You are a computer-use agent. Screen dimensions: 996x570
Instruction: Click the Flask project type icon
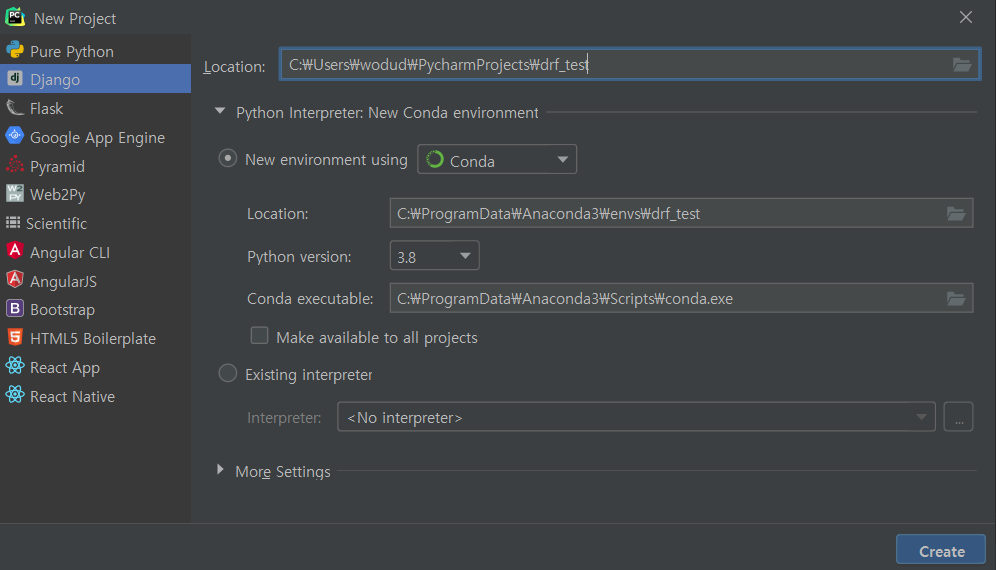[15, 108]
